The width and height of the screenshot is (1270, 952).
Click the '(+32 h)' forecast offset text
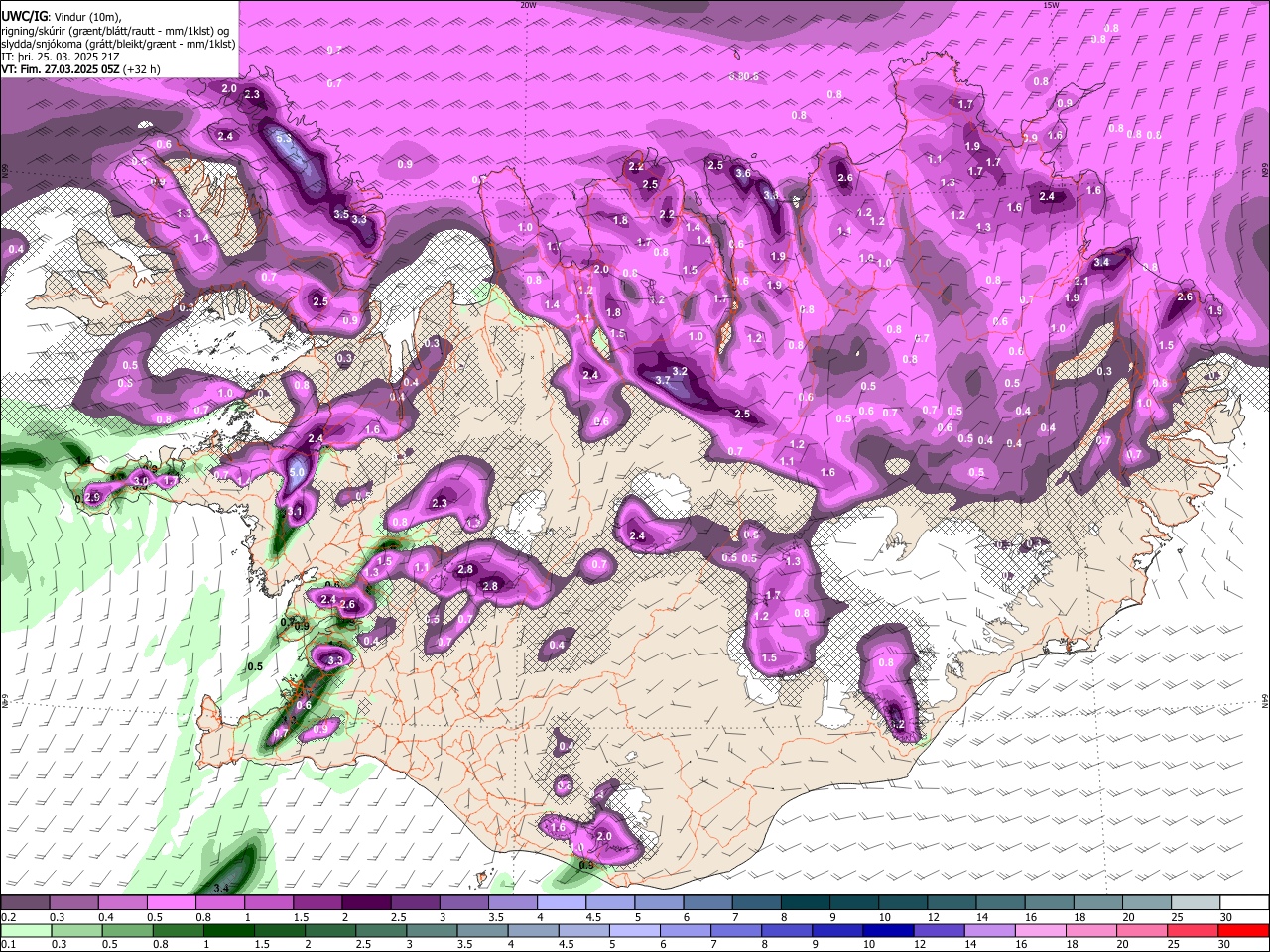[142, 69]
